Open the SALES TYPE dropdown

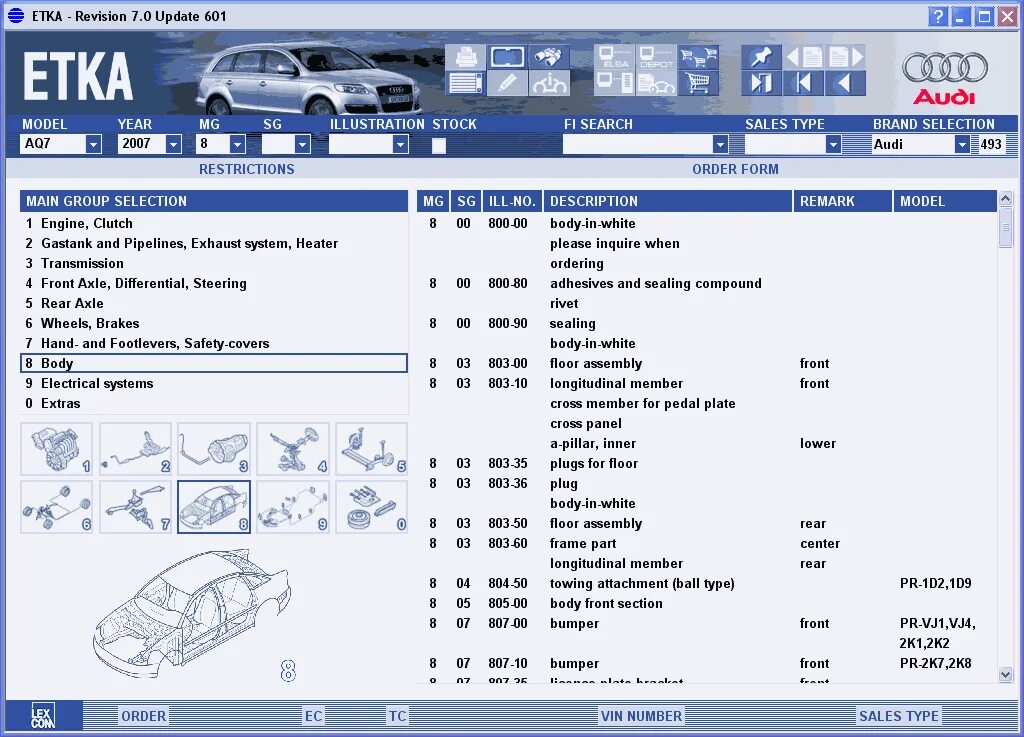point(833,144)
